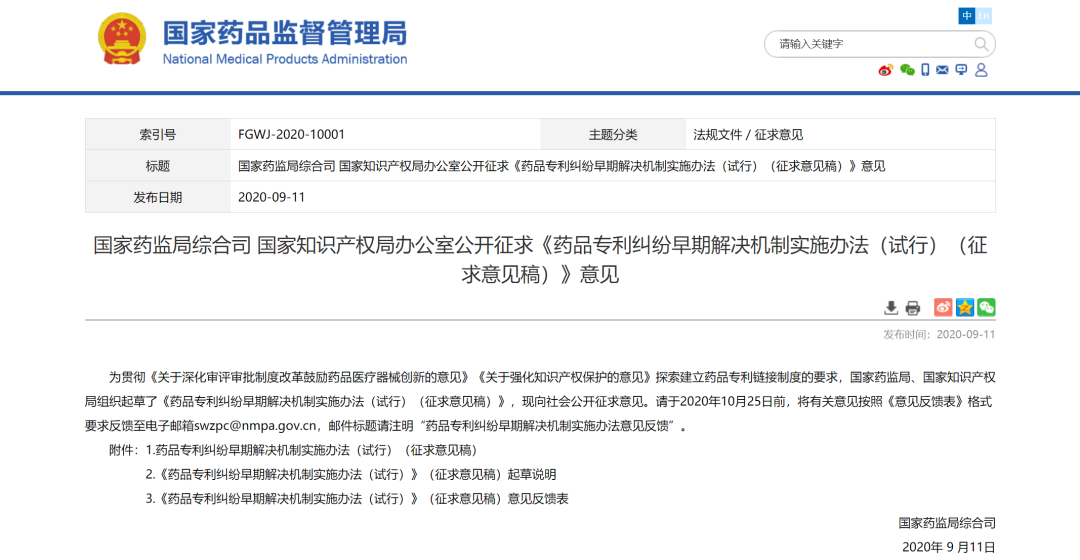The width and height of the screenshot is (1080, 560).
Task: Click email swzpc@nmpa.gov.cn in paragraph
Action: pyautogui.click(x=256, y=426)
